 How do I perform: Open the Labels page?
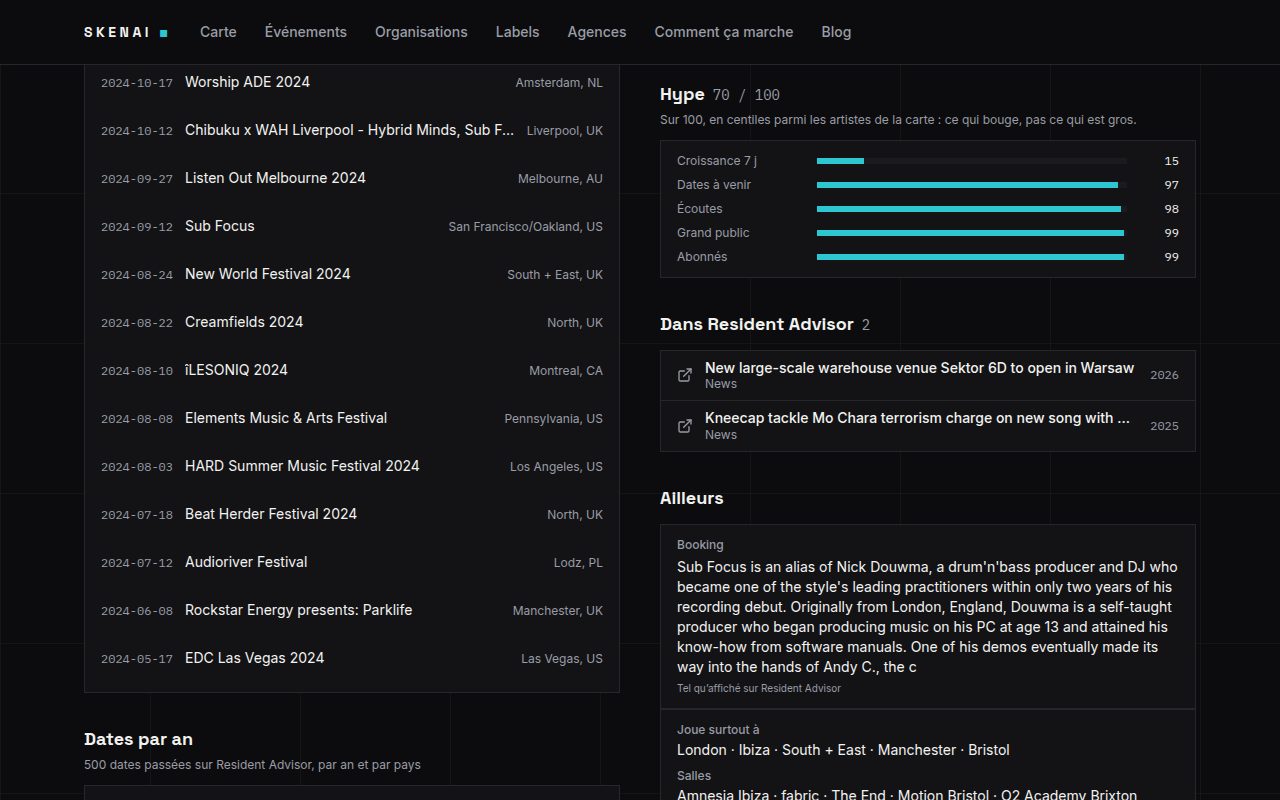517,32
